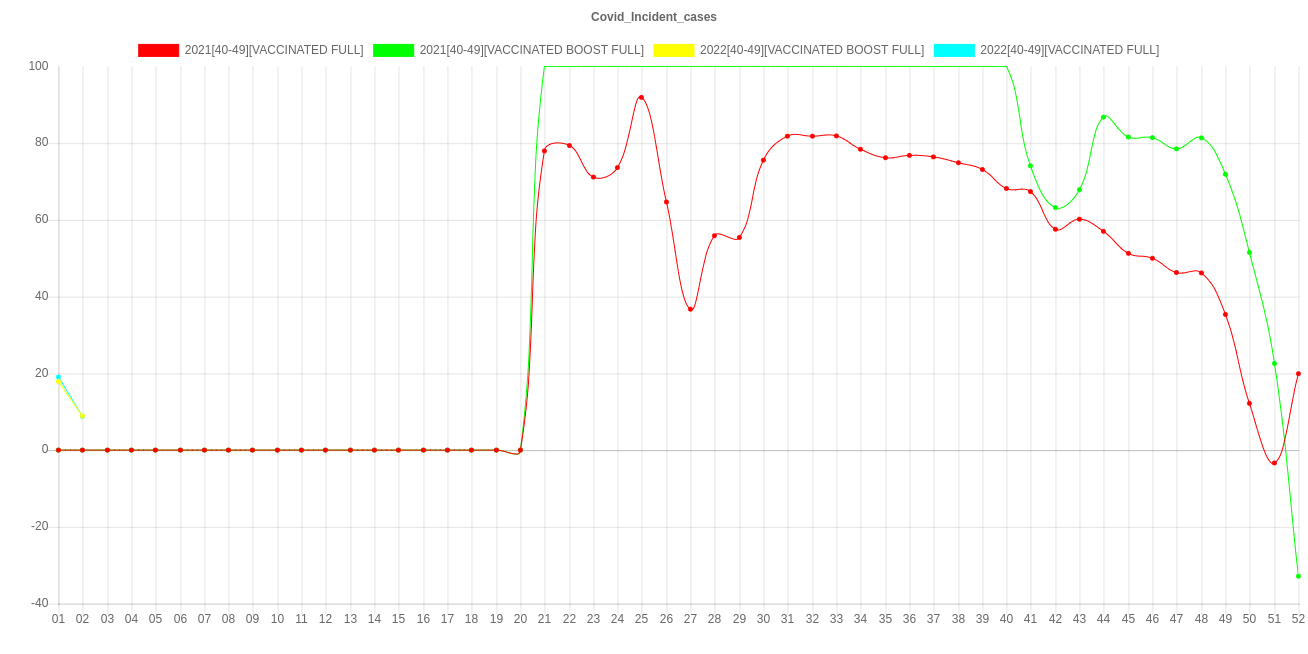Toggle the 2022[40-49][VACCINATED BOOST FULL] legend text

coord(811,50)
